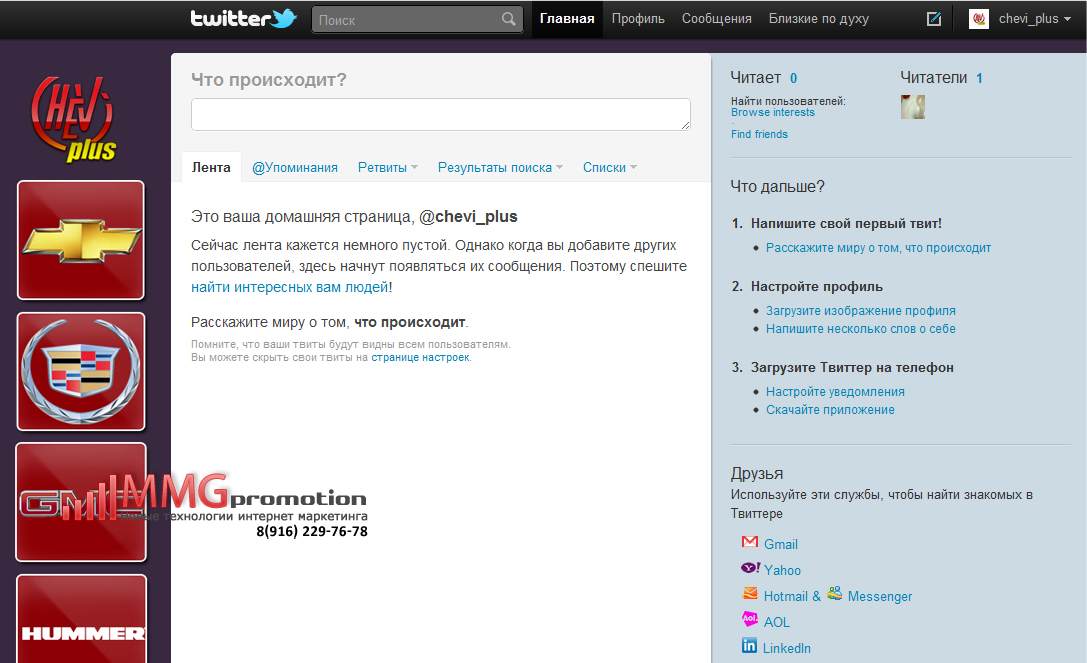Click the GMC logo tile
Viewport: 1087px width, 663px height.
click(x=81, y=502)
